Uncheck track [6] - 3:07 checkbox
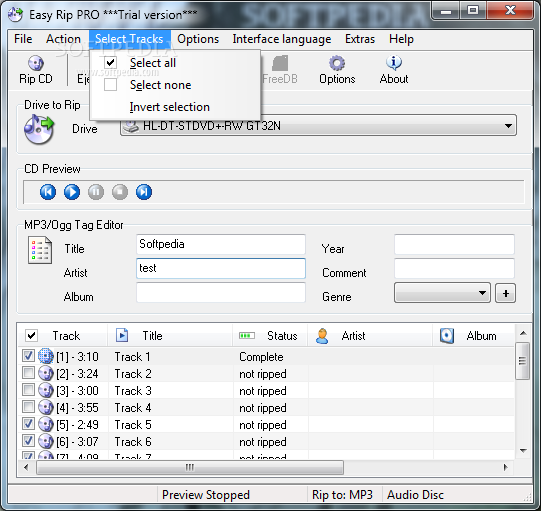The height and width of the screenshot is (511, 541). pos(28,440)
